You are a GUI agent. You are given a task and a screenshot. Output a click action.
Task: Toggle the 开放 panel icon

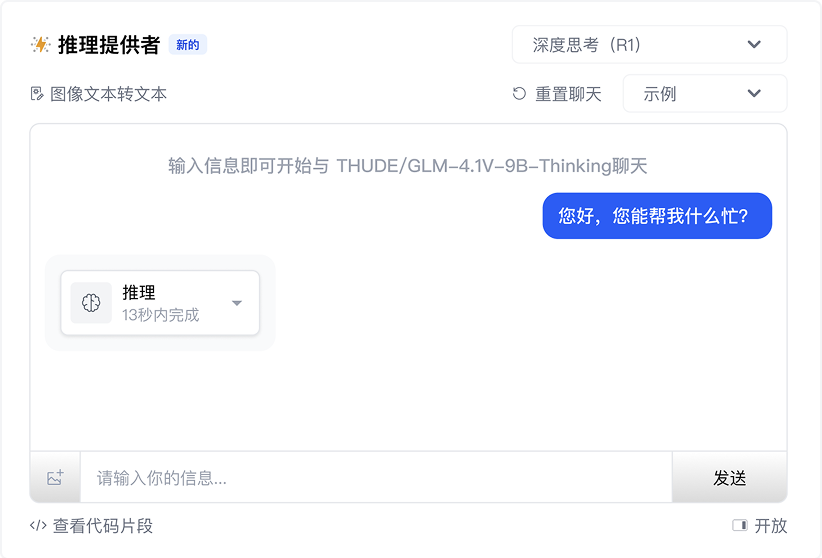[x=740, y=526]
